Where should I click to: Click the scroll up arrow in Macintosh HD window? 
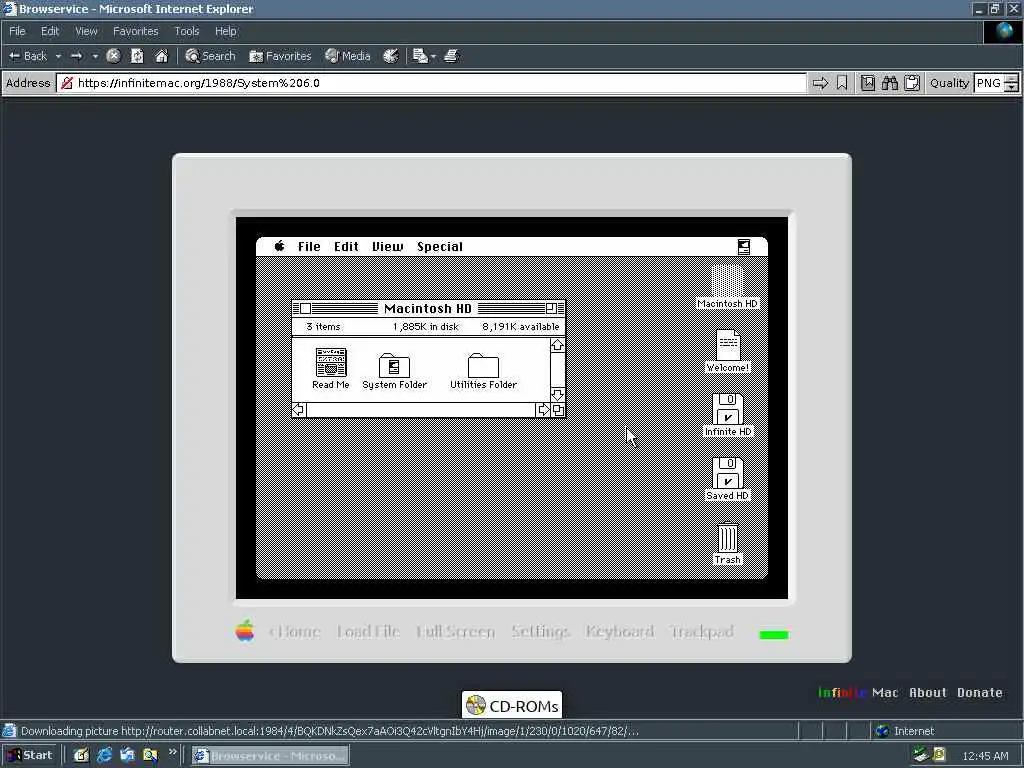[x=557, y=345]
